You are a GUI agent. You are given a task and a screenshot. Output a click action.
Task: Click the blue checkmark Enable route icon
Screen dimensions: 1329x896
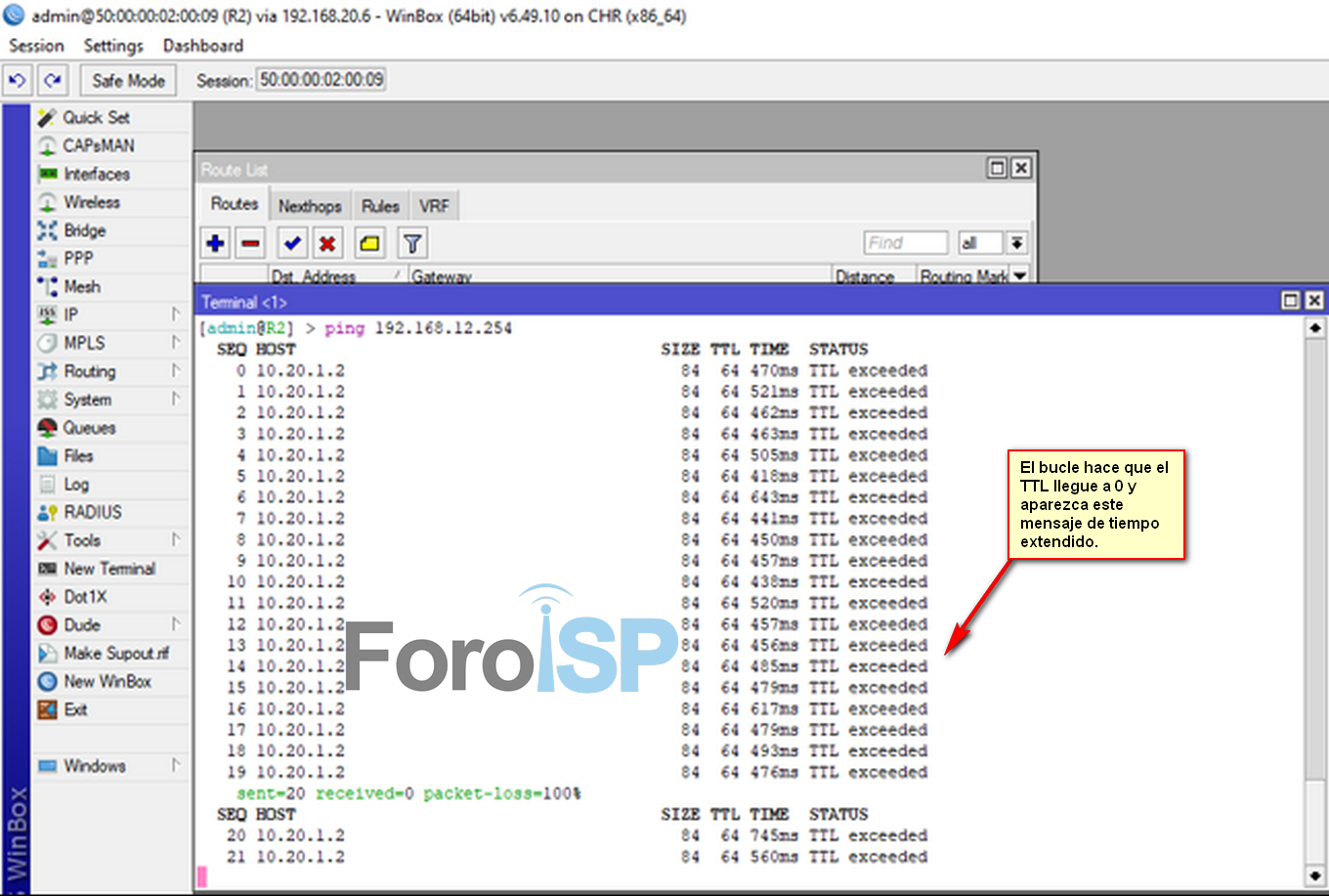tap(292, 243)
